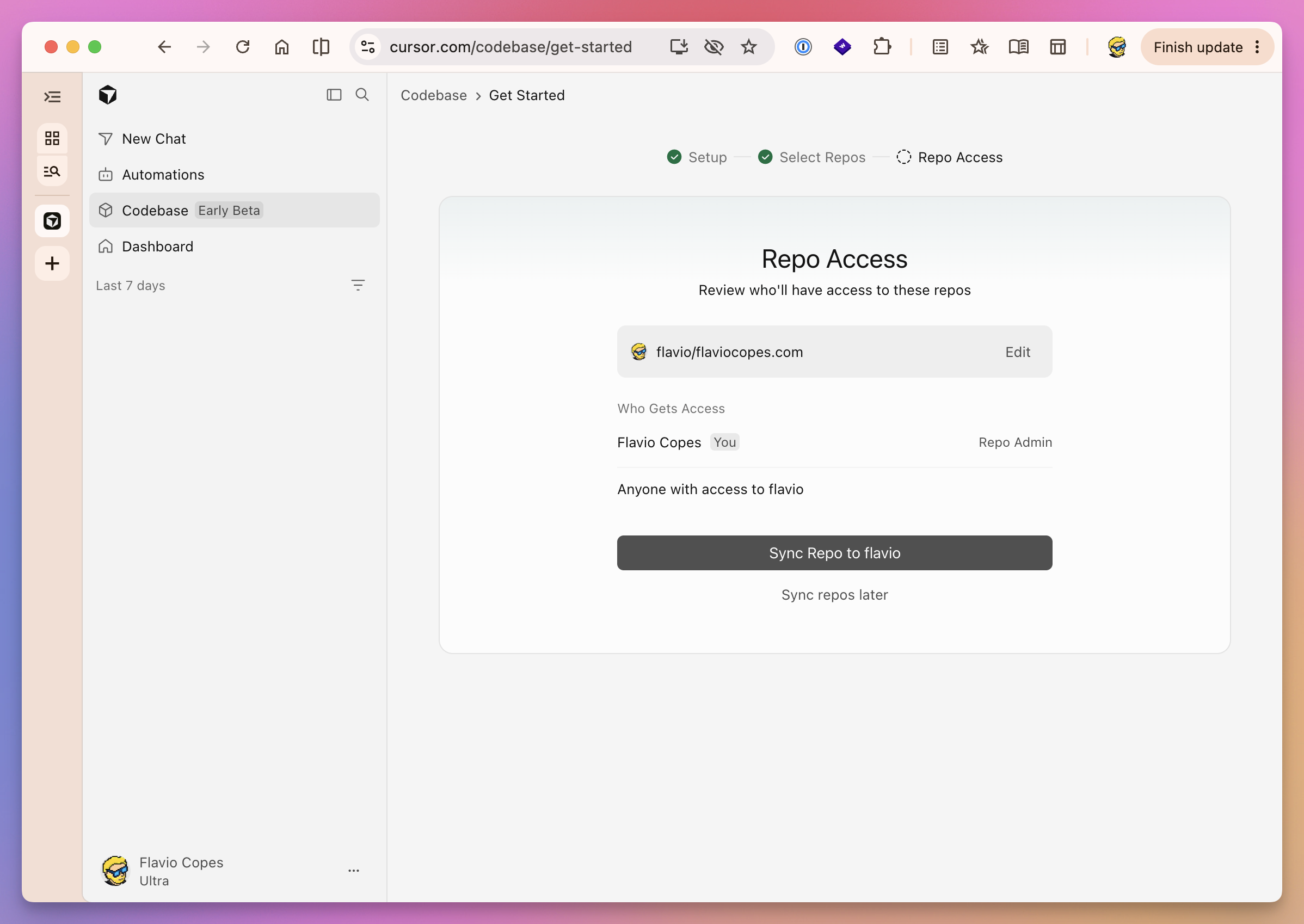Toggle the Cursor sidebar panel
1304x924 pixels.
334,95
